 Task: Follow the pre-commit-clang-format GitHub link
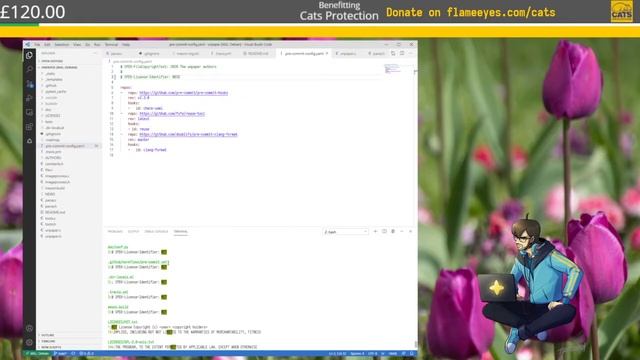[x=188, y=134]
